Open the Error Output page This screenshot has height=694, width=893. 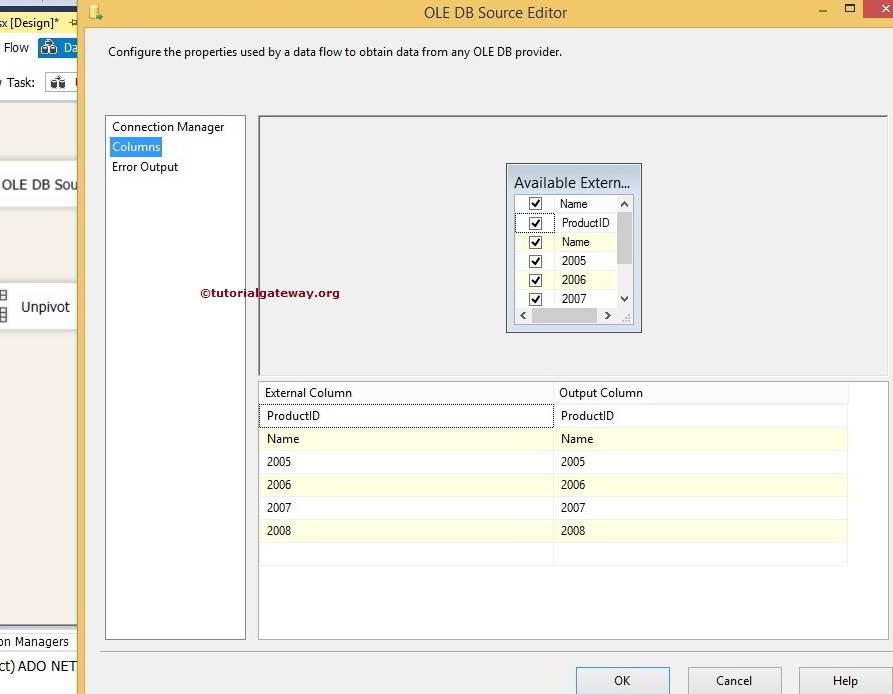(x=145, y=167)
